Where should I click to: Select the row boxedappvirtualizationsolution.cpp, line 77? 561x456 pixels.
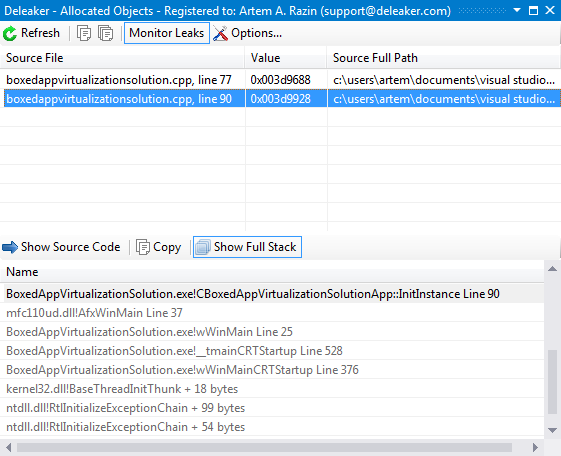coord(280,80)
